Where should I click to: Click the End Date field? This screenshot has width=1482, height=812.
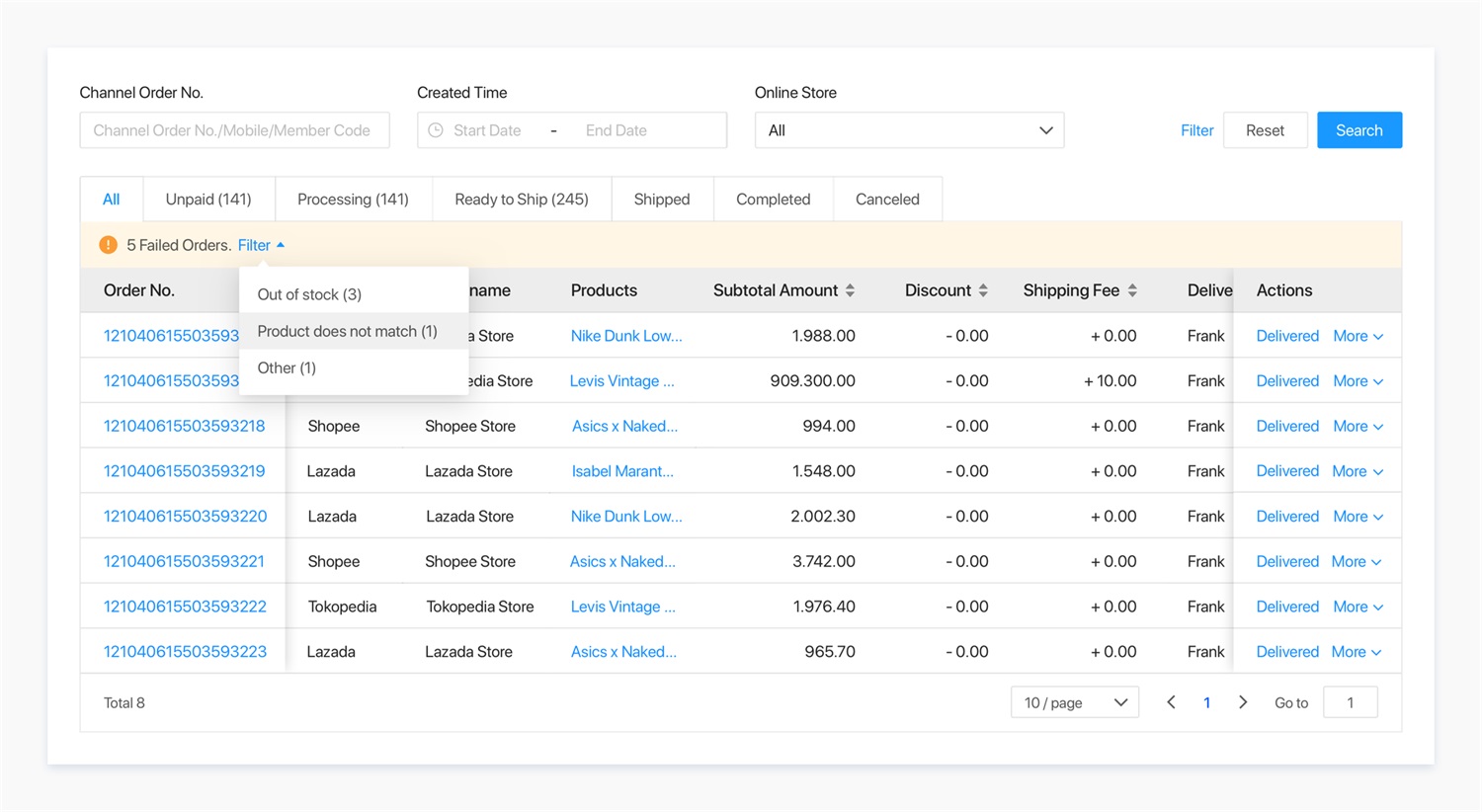(617, 130)
